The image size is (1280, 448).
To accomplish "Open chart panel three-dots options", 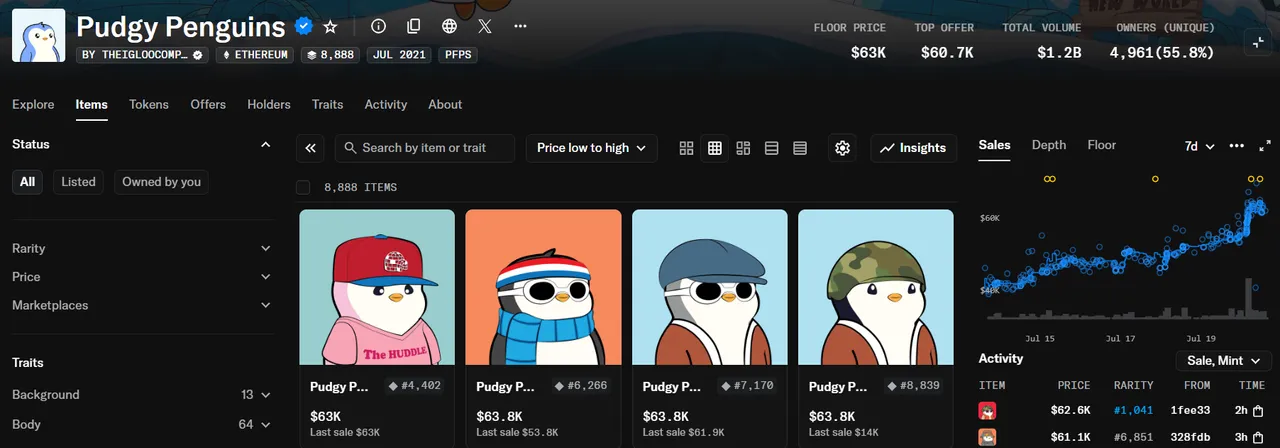I will 1237,146.
